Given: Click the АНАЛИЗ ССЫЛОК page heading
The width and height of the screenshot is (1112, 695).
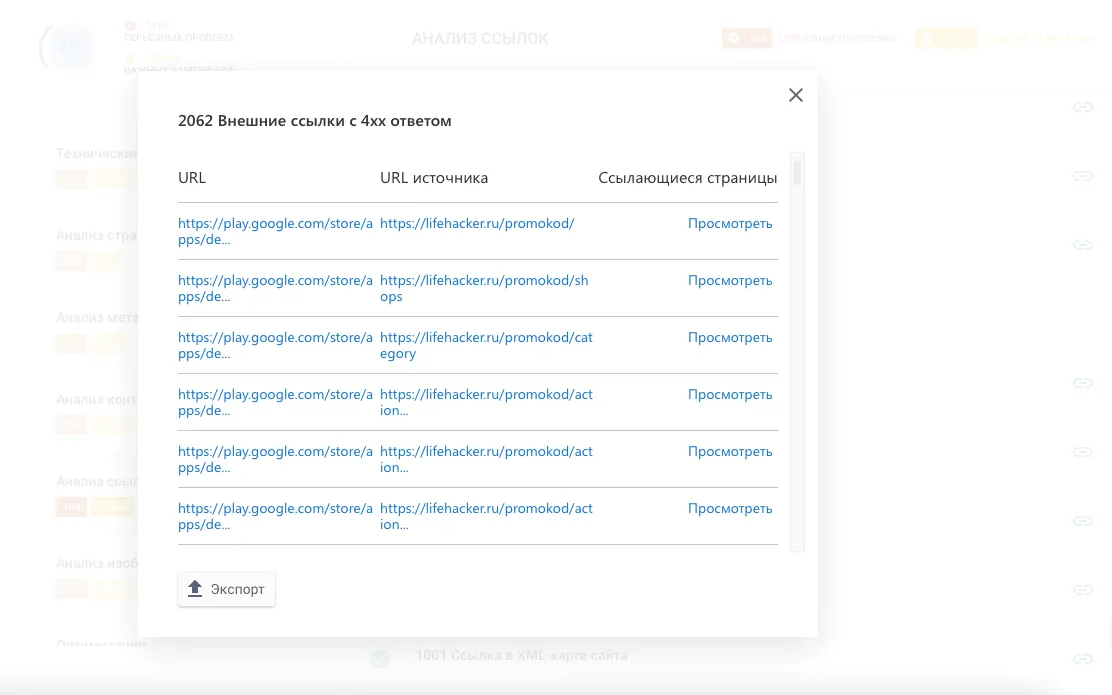Looking at the screenshot, I should tap(480, 38).
